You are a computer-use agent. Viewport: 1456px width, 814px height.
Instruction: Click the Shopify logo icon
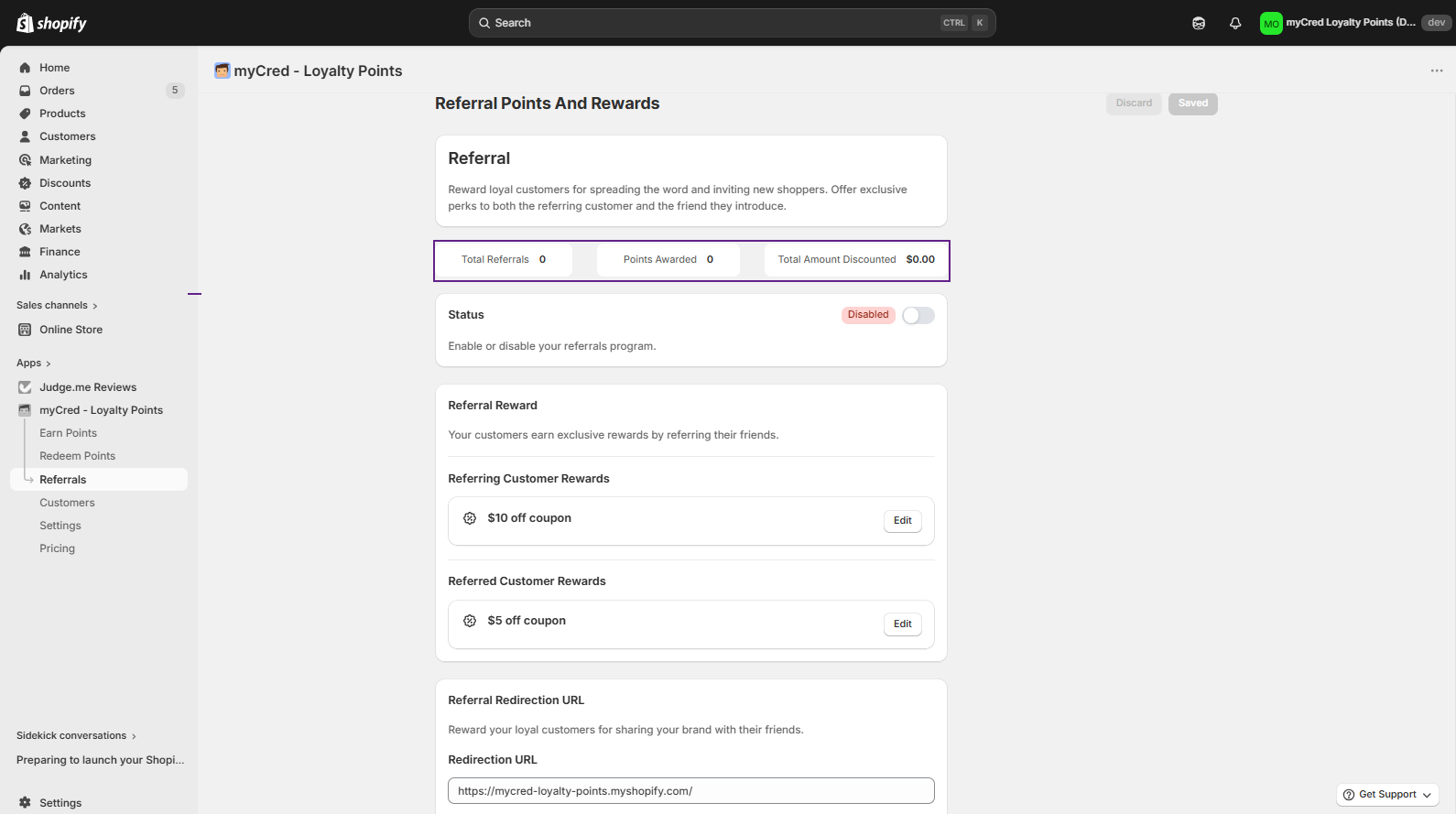[25, 23]
